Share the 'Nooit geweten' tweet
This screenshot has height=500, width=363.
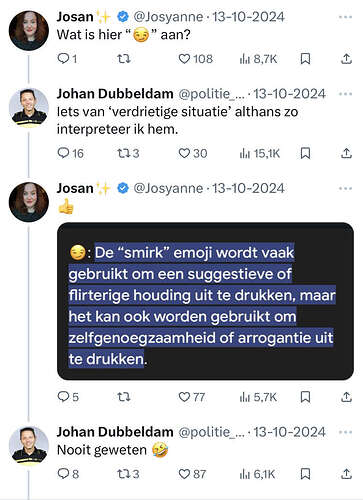point(346,474)
